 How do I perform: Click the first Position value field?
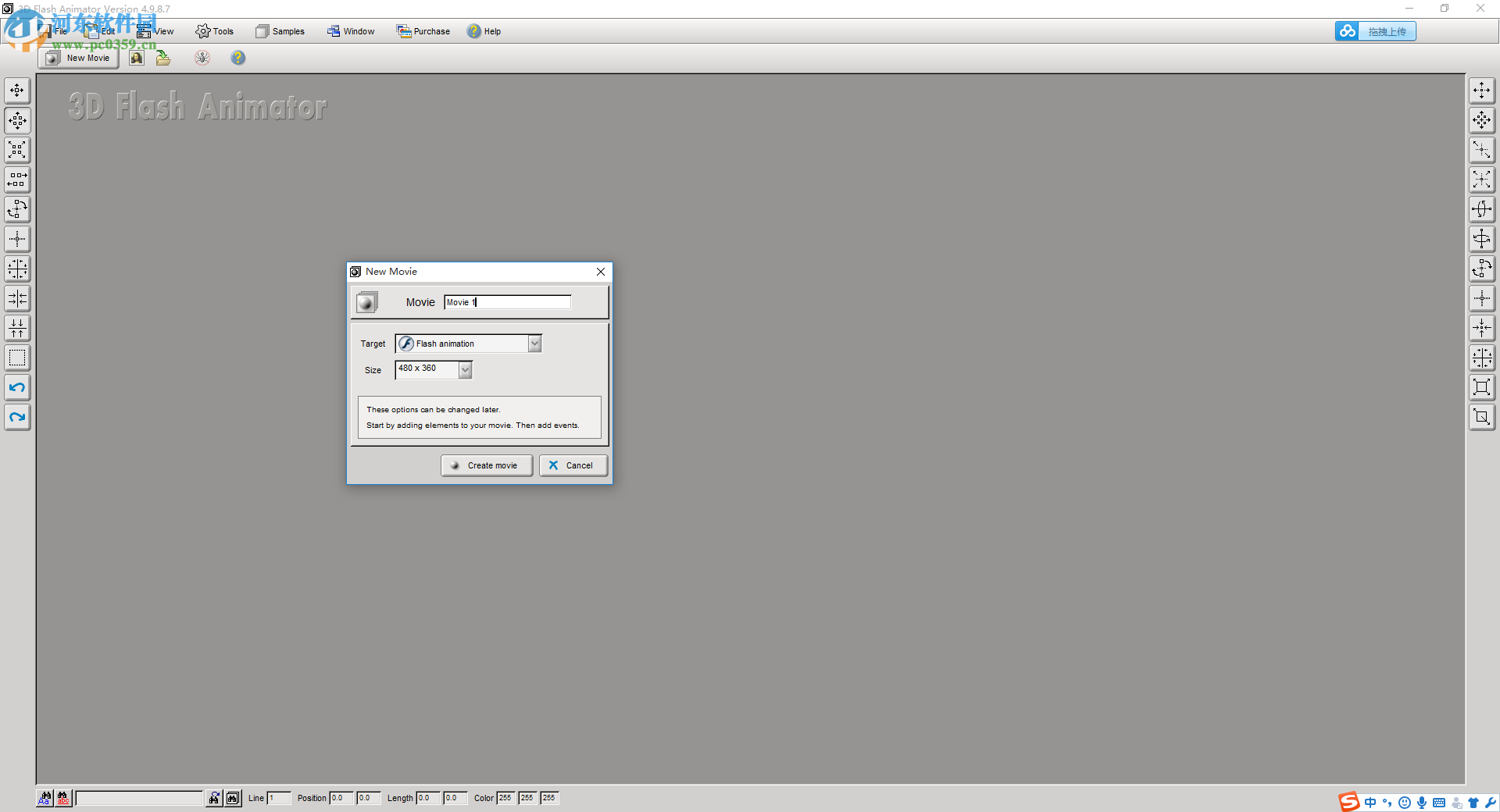coord(341,798)
